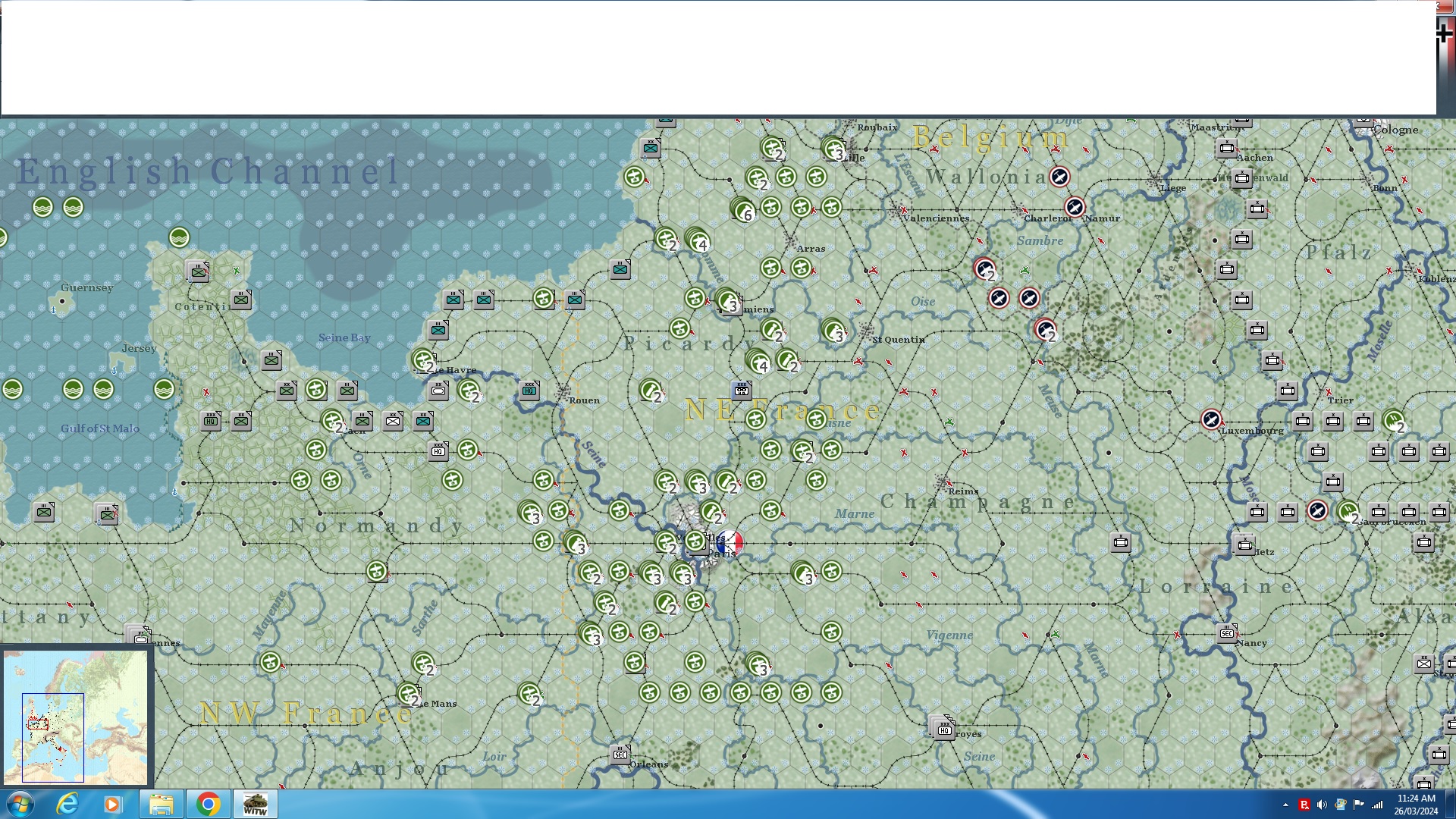Viewport: 1456px width, 819px height.
Task: Select the HQ counter at Troyes
Action: coord(944,729)
